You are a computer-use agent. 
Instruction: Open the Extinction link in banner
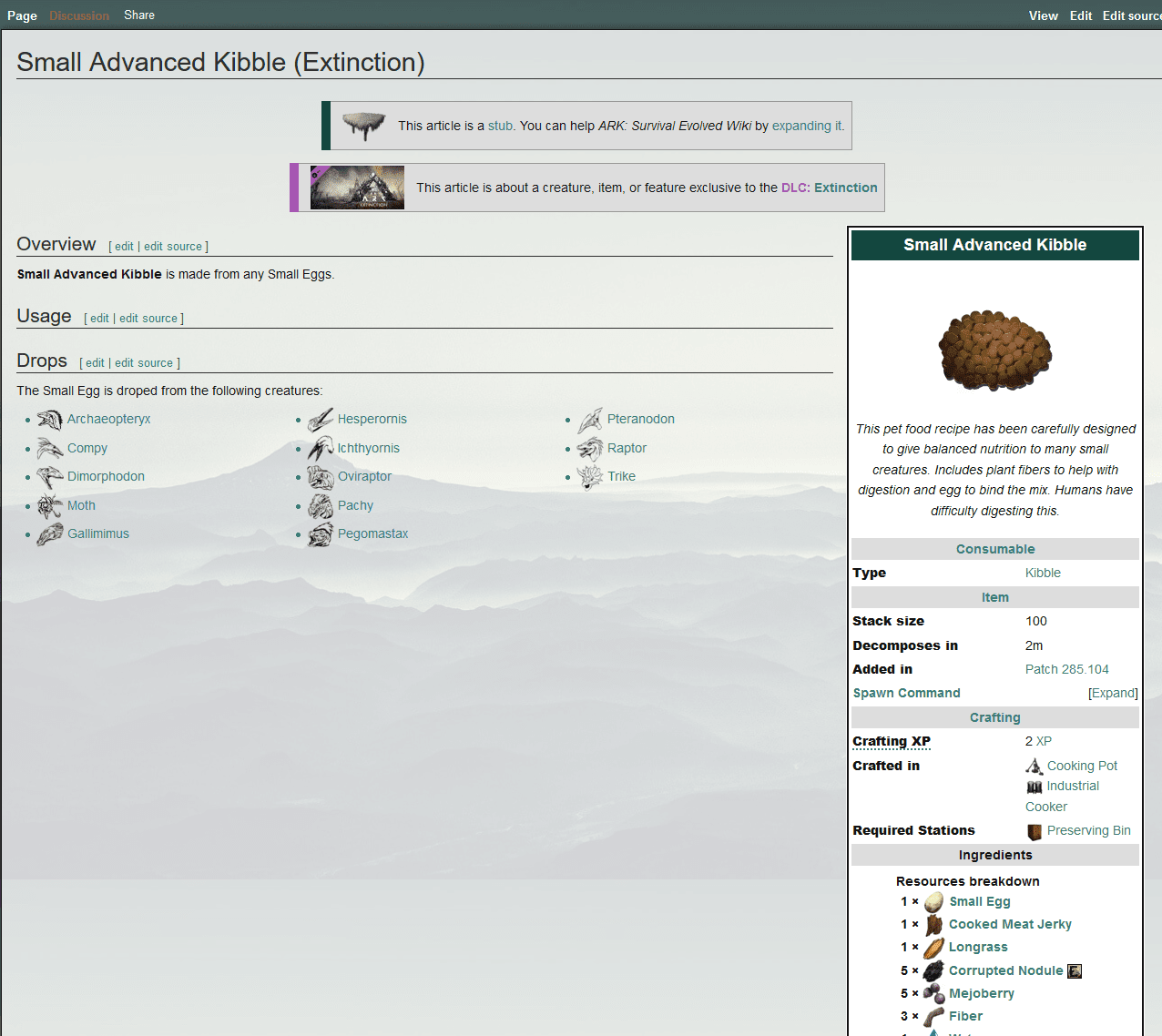[846, 188]
